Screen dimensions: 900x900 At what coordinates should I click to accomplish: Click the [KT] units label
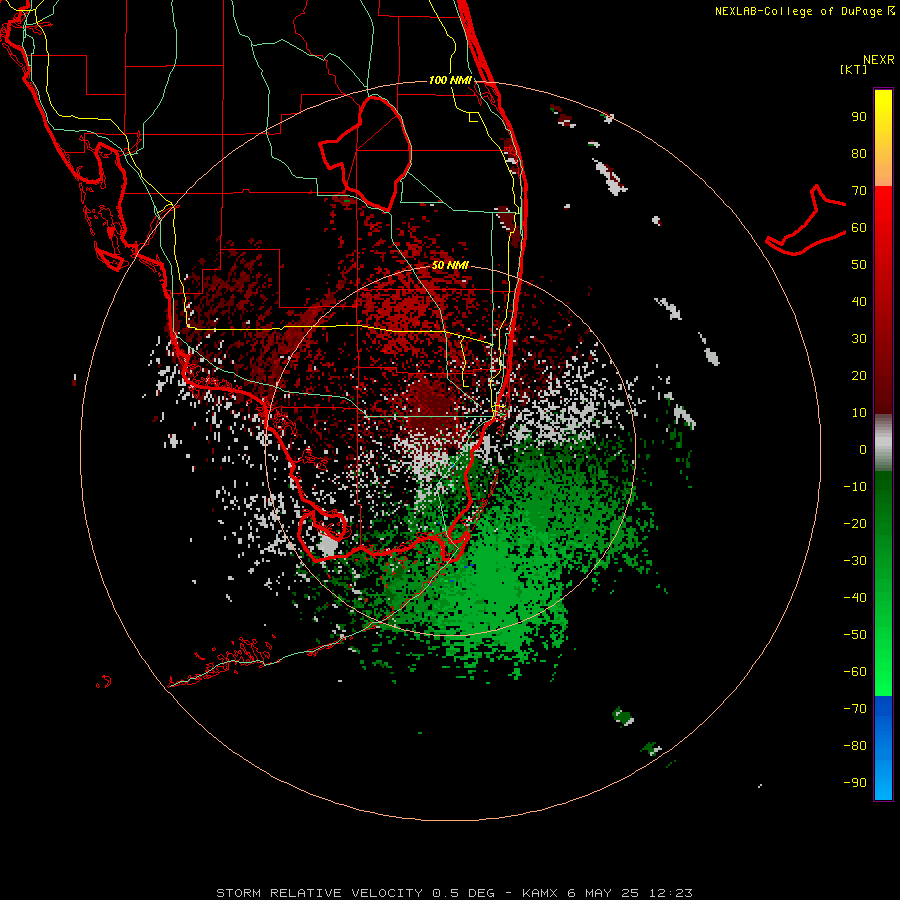click(854, 69)
